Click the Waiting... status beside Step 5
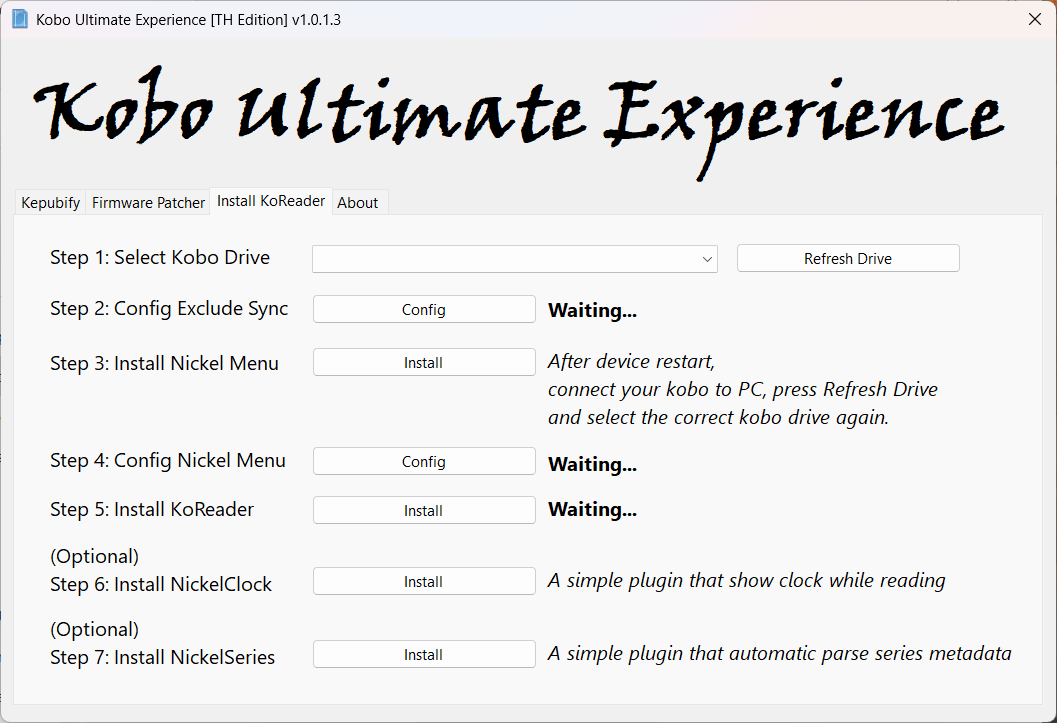This screenshot has height=723, width=1057. tap(593, 509)
